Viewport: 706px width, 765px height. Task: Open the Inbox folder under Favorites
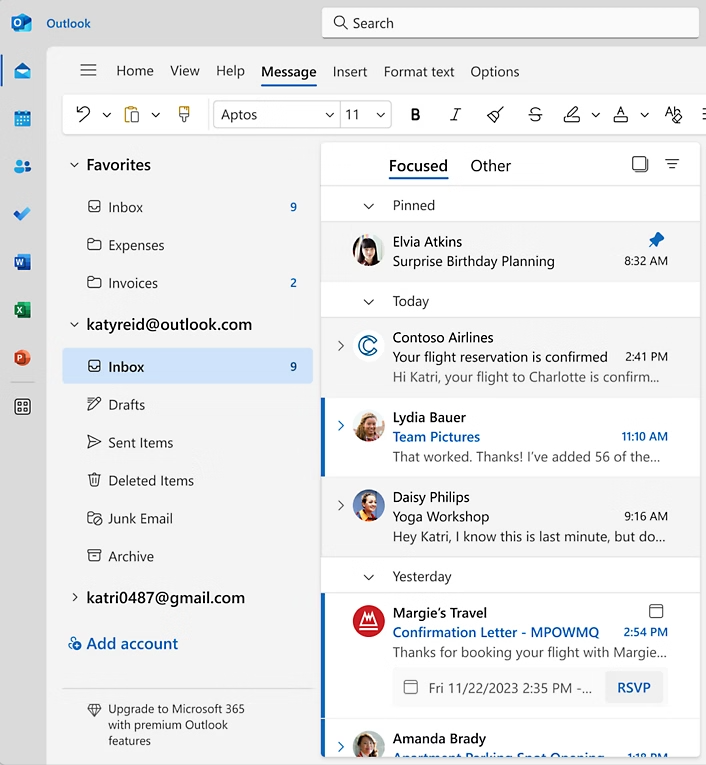(x=187, y=207)
